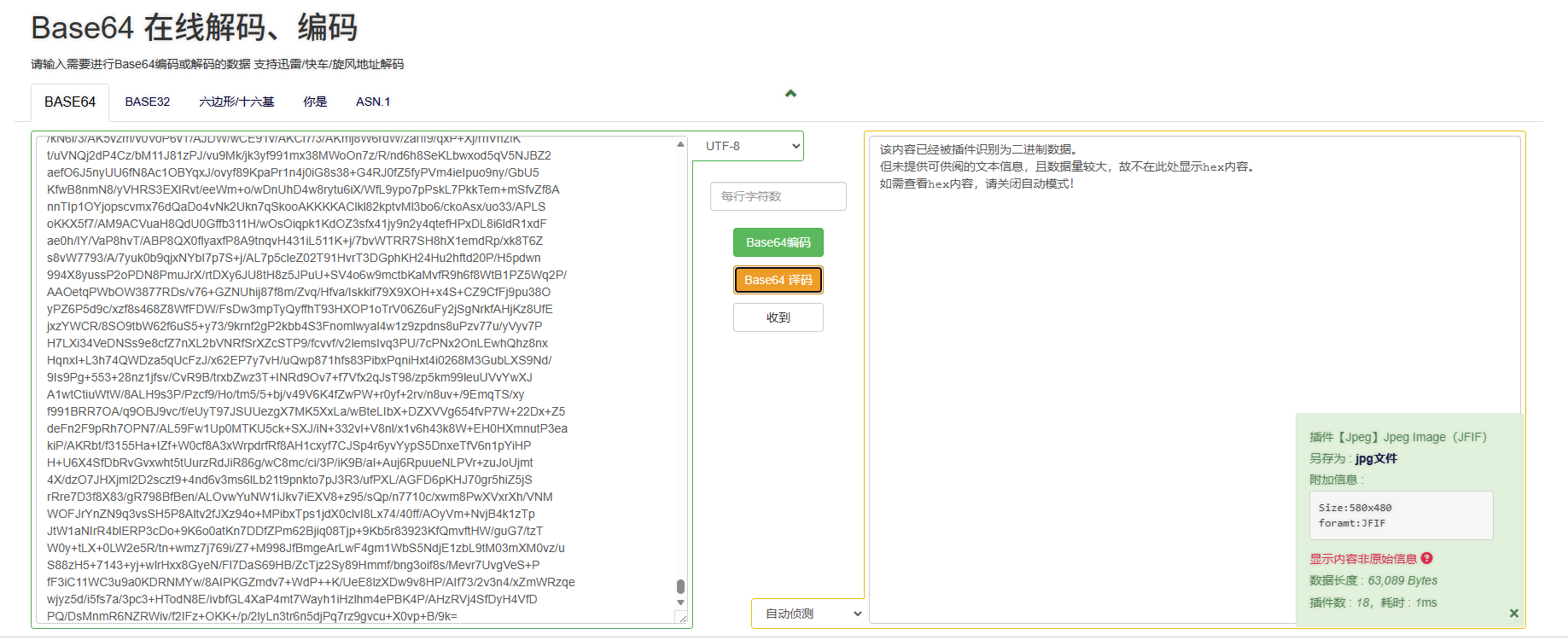Select the BASE64 tab
This screenshot has width=1568, height=640.
coord(70,102)
